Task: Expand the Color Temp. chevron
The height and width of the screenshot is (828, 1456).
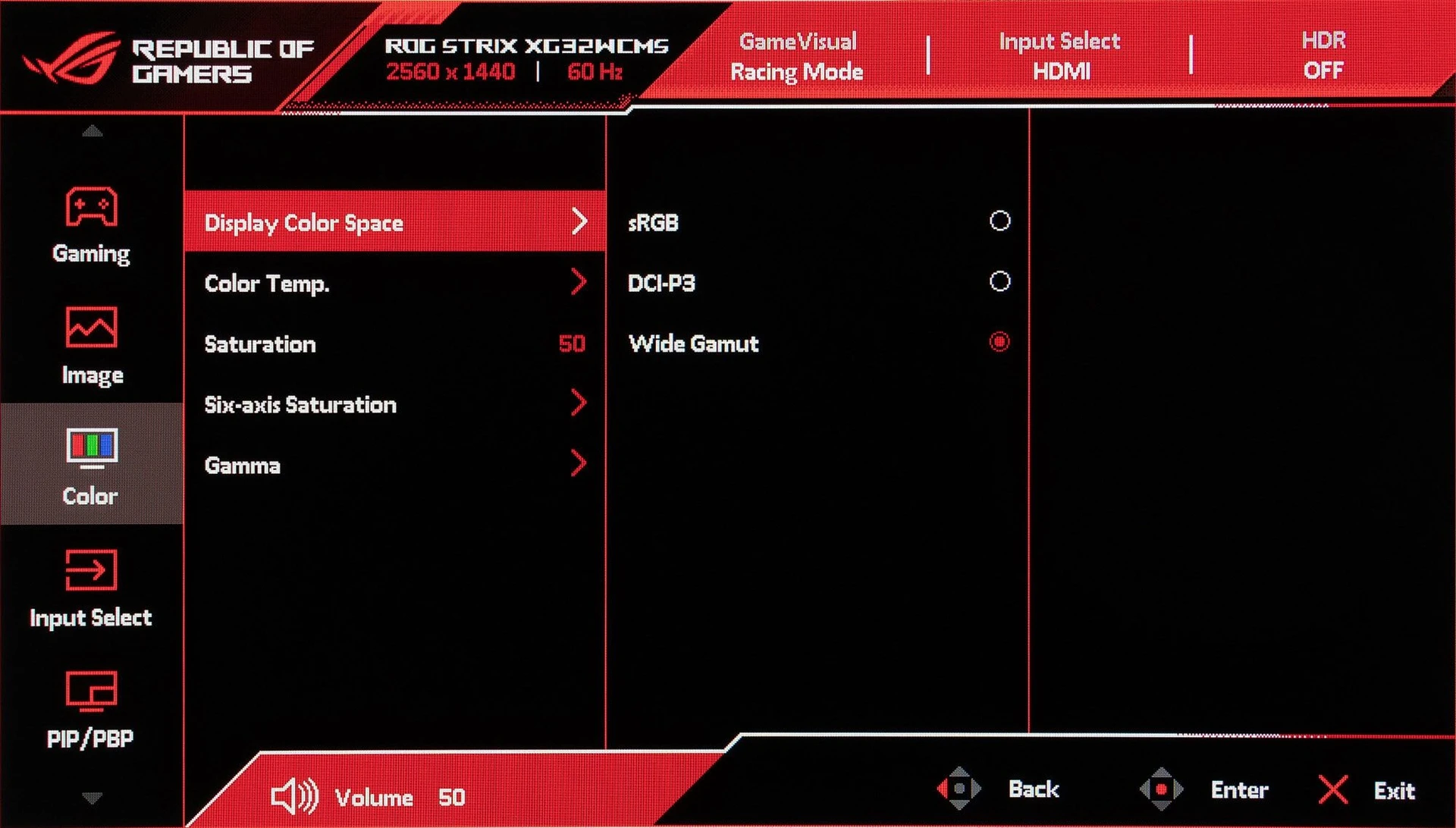Action: (x=579, y=281)
